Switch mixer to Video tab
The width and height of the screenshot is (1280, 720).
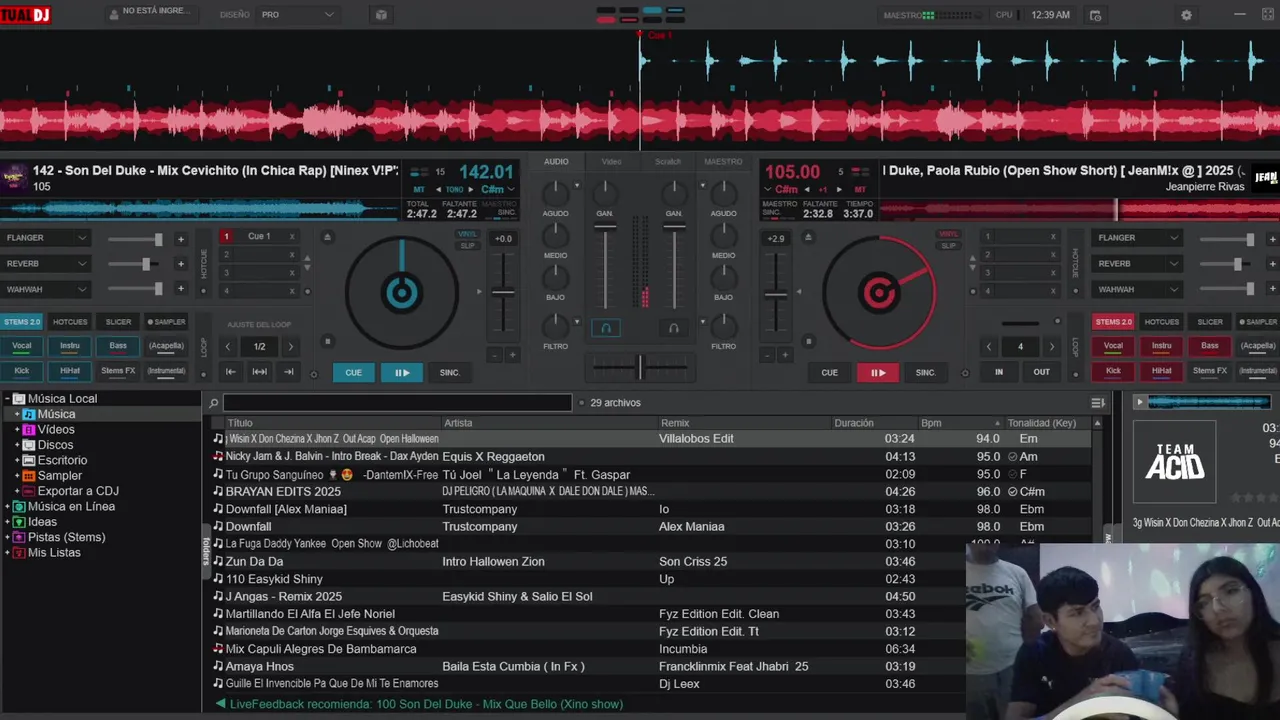coord(611,161)
